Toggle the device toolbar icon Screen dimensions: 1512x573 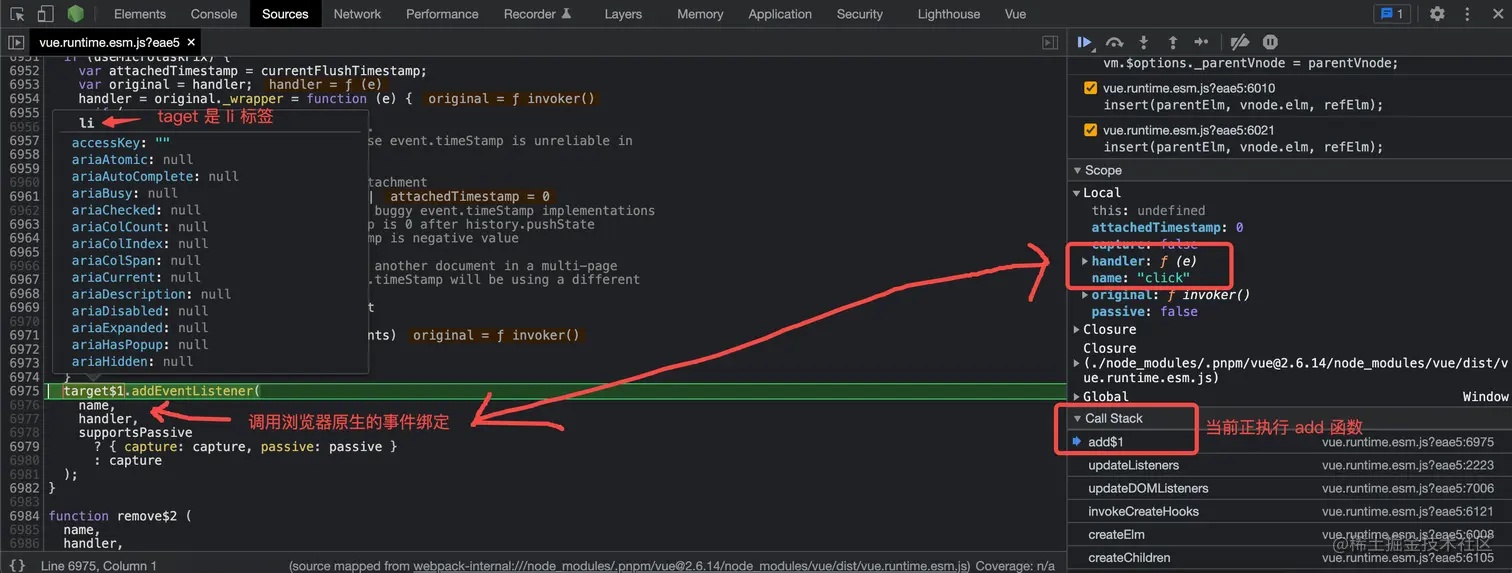point(46,14)
